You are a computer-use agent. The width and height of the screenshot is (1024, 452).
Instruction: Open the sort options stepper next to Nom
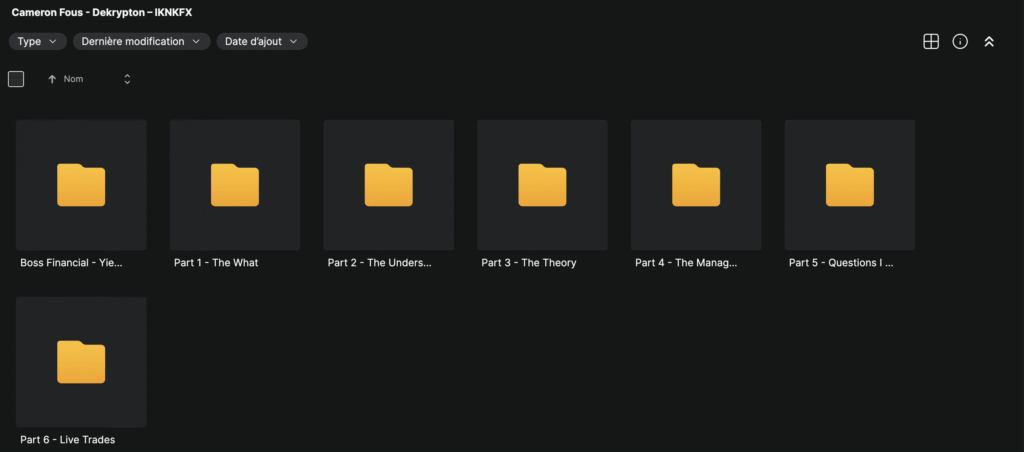tap(127, 79)
